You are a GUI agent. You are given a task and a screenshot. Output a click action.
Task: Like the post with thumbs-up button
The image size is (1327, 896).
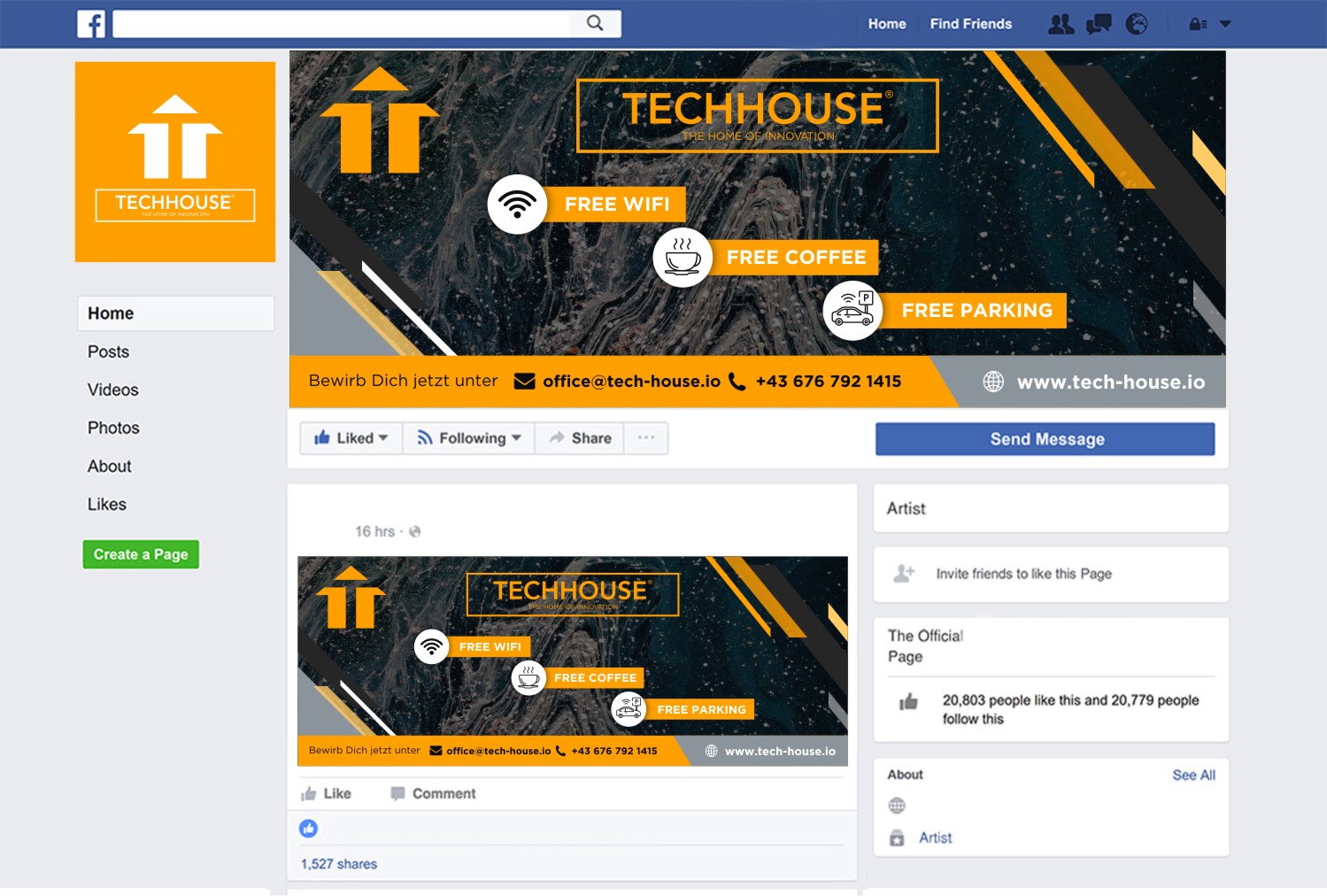click(327, 793)
